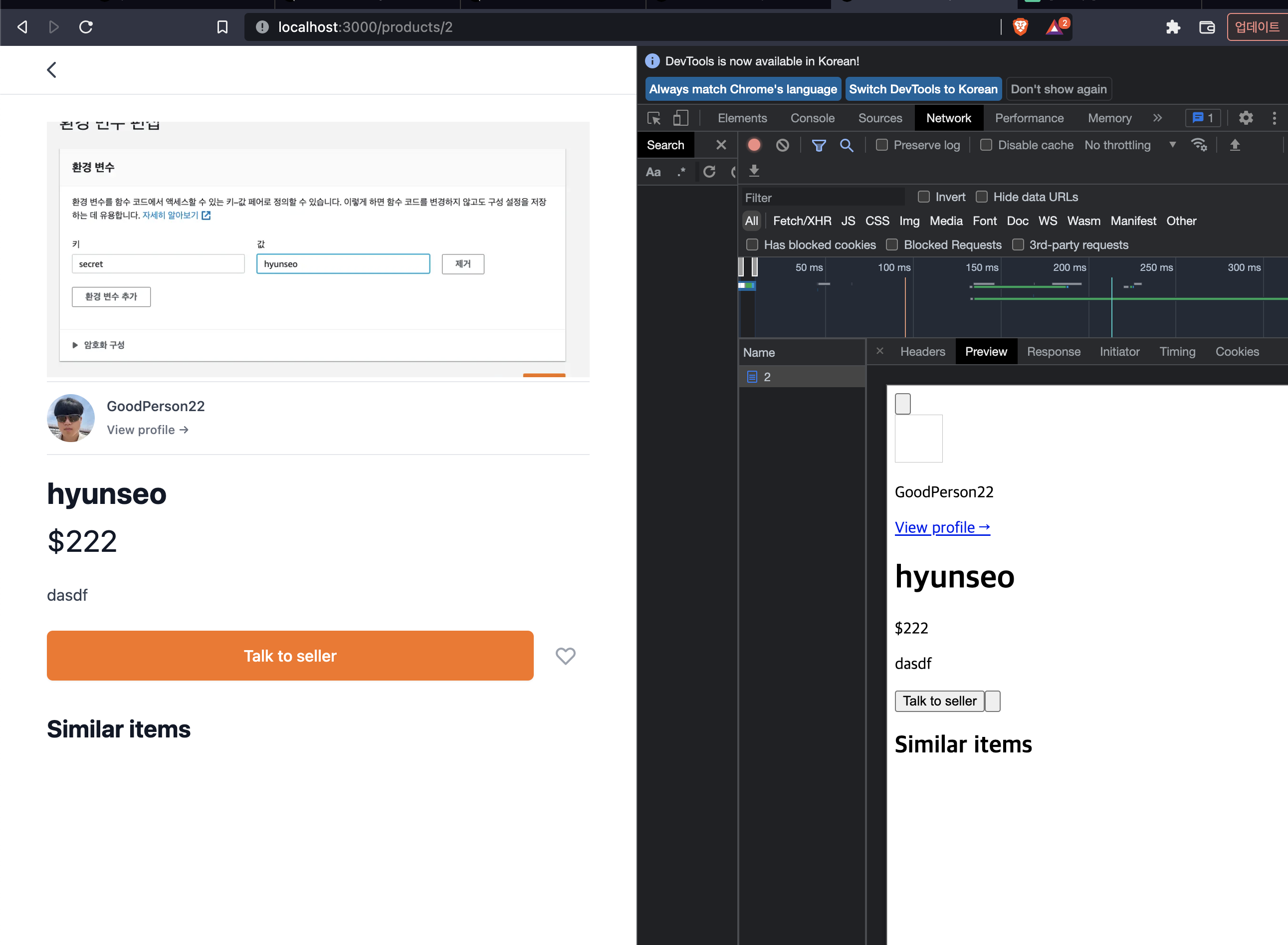Expand more DevTools tabs chevron

point(1157,118)
